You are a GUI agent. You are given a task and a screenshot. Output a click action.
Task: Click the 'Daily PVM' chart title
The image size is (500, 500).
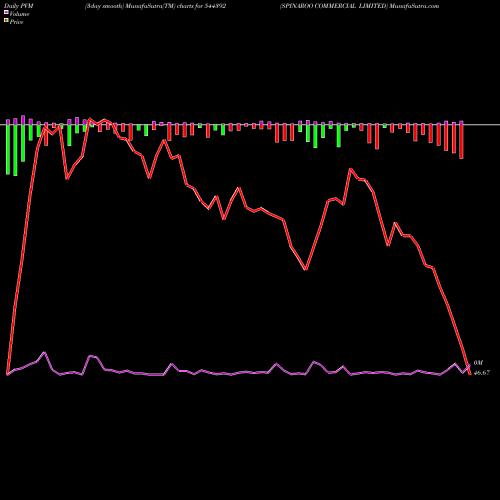[x=19, y=6]
